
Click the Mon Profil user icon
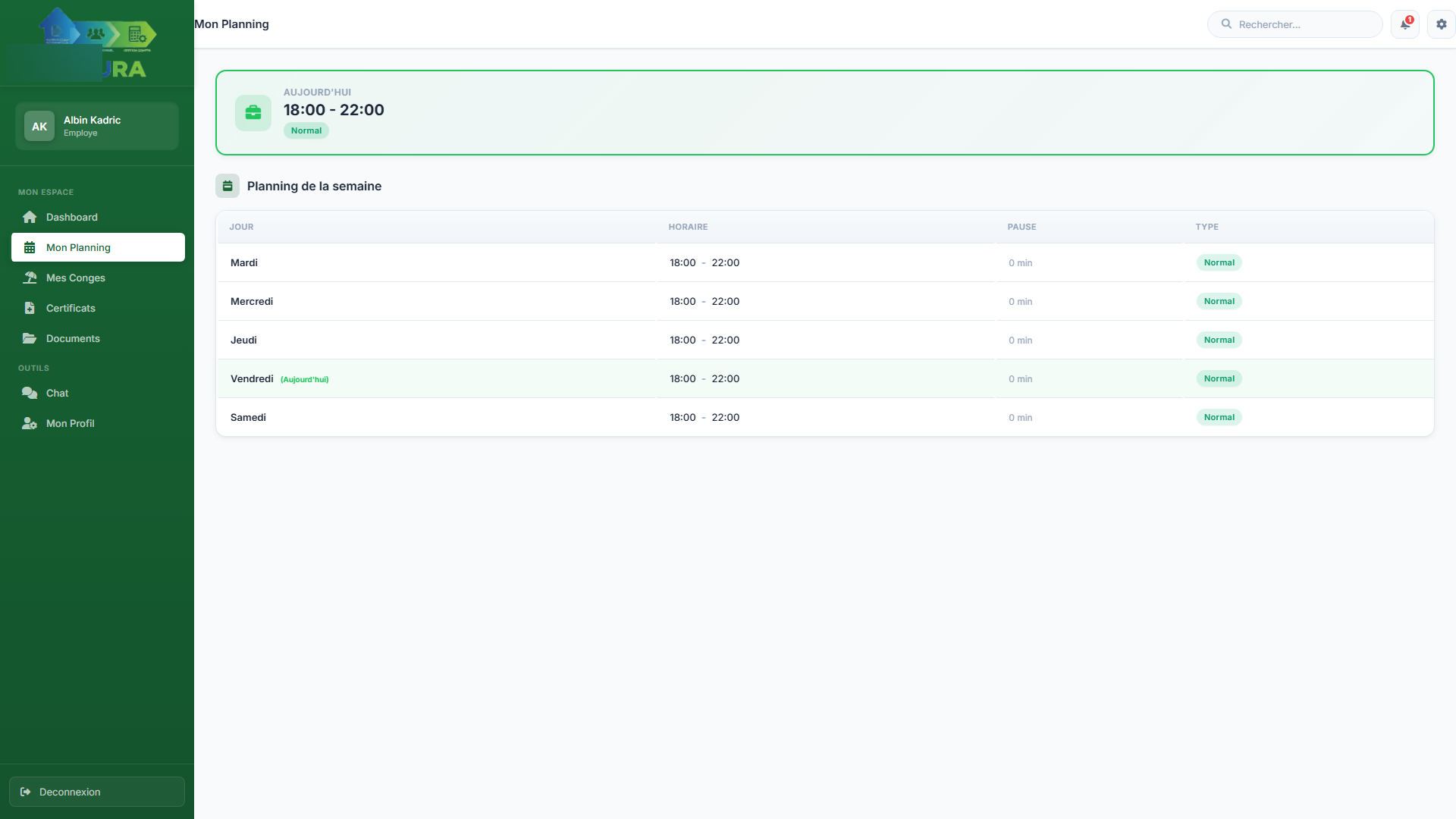(30, 424)
